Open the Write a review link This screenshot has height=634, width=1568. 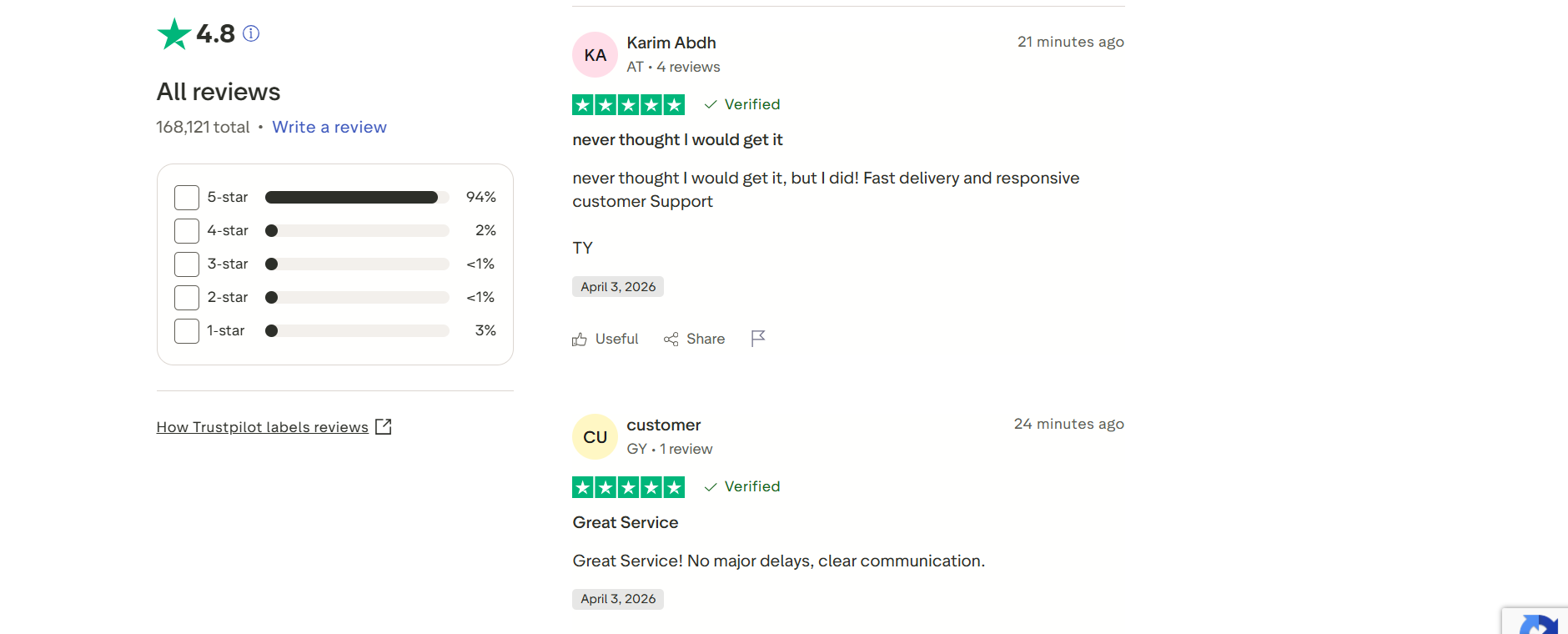(x=329, y=127)
